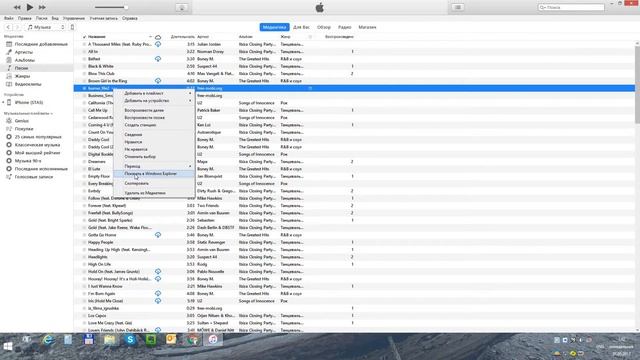
Task: Toggle checkbox for A Thousand Miles
Action: tap(84, 44)
